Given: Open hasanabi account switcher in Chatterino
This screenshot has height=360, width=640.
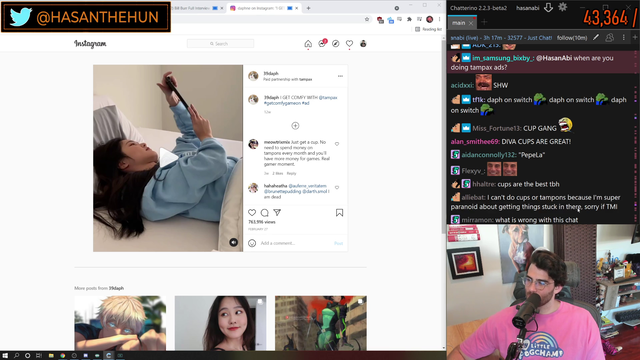Looking at the screenshot, I should [x=527, y=8].
